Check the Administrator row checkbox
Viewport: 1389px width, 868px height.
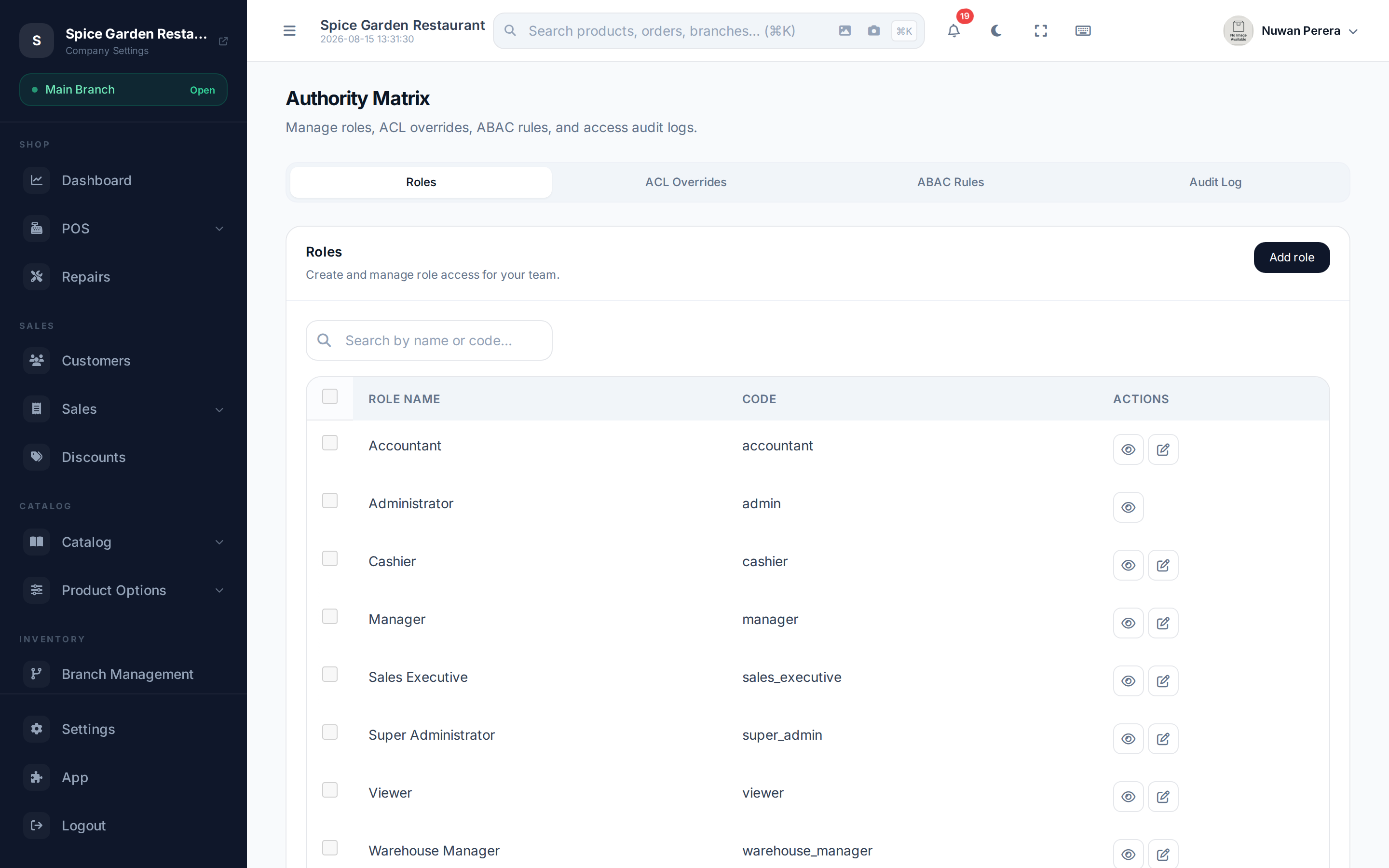tap(330, 501)
